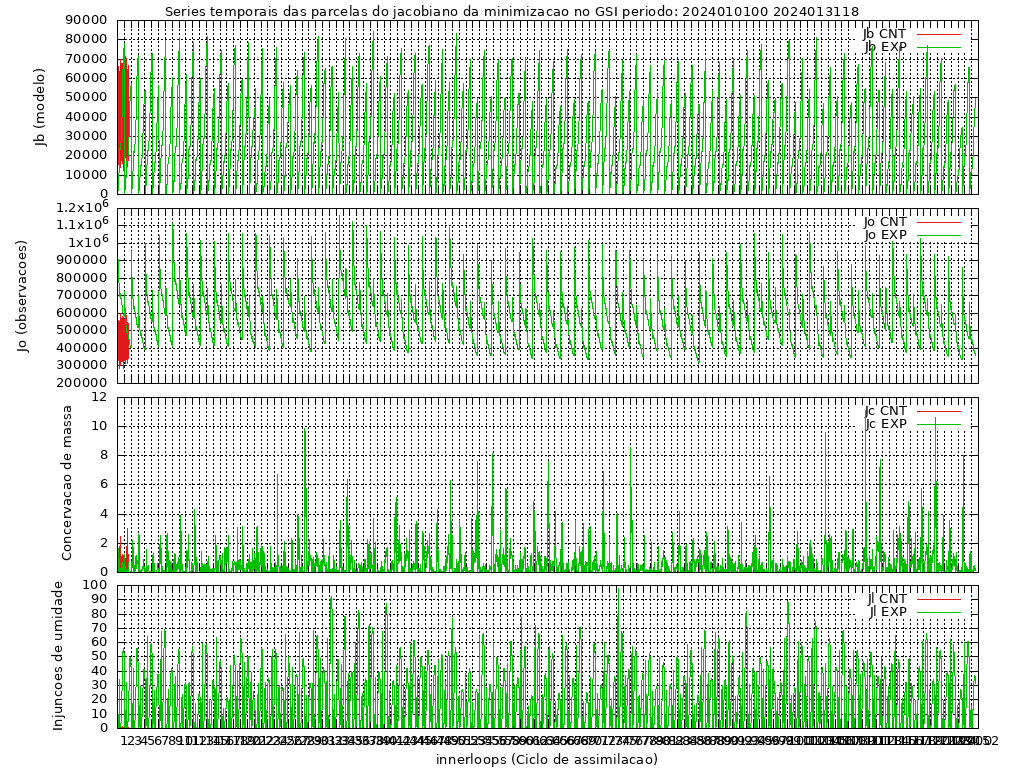
Task: Click the 90000 tick on Jb axis
Action: coord(86,20)
